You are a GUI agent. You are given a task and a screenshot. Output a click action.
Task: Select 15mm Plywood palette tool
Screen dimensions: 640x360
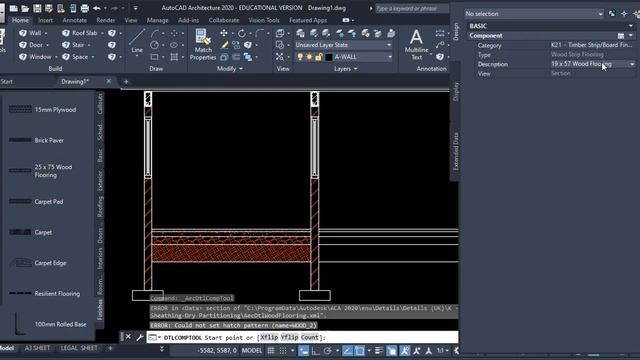click(43, 109)
